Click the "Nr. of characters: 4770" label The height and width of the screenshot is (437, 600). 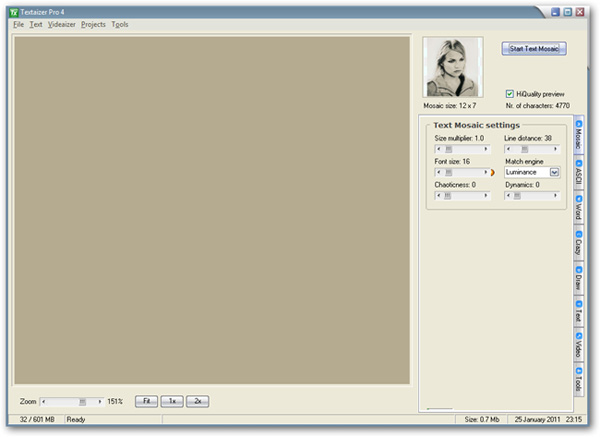538,106
